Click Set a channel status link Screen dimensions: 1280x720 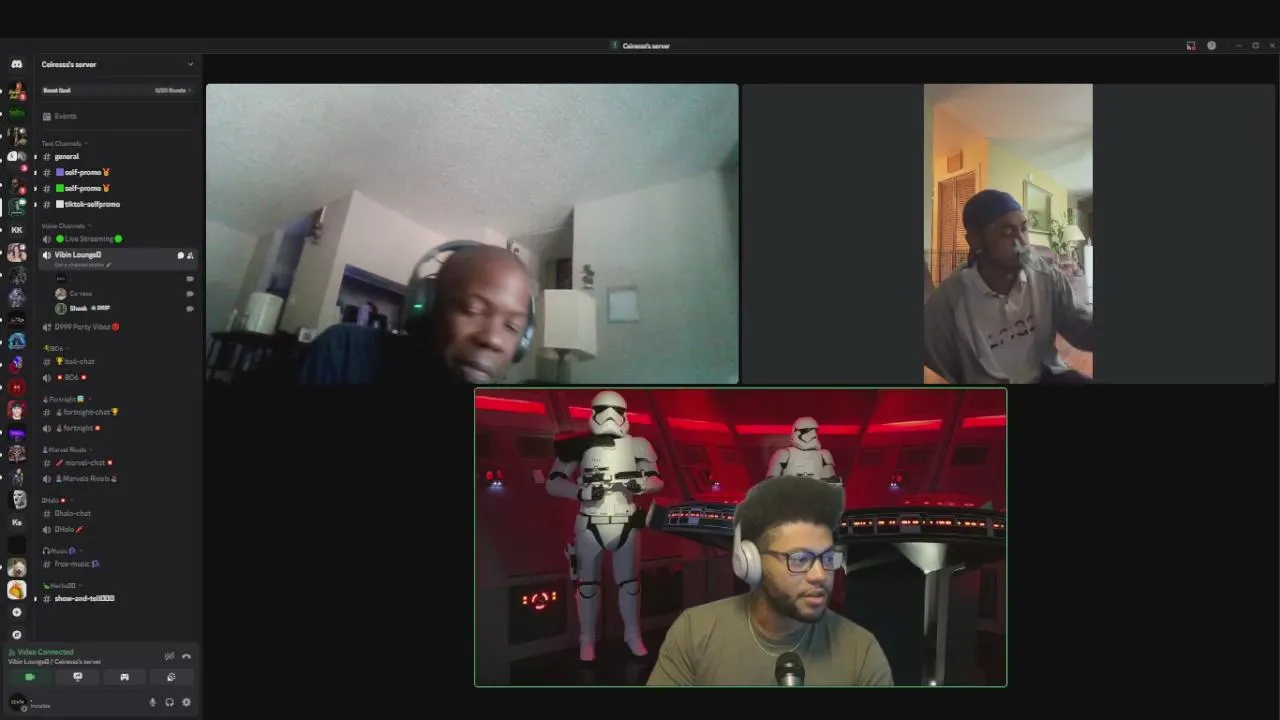tap(83, 265)
